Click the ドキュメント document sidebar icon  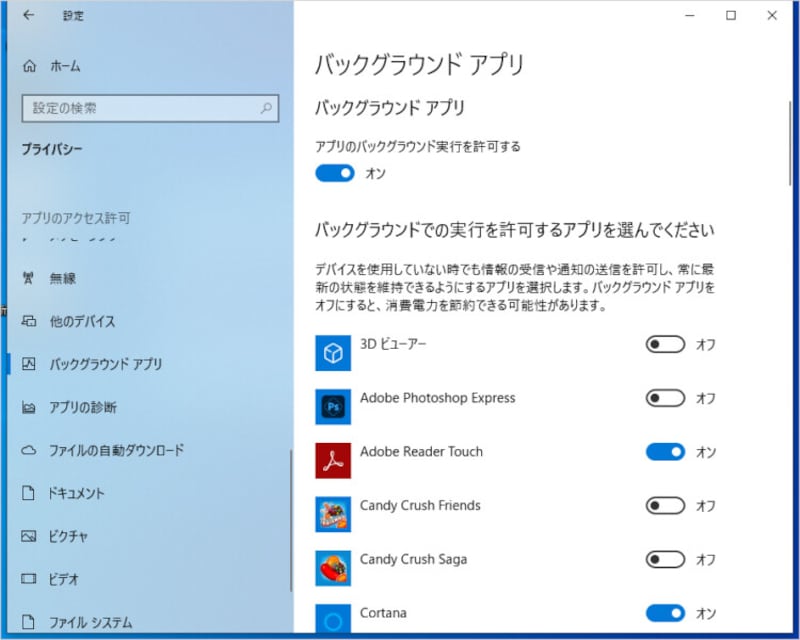click(29, 494)
